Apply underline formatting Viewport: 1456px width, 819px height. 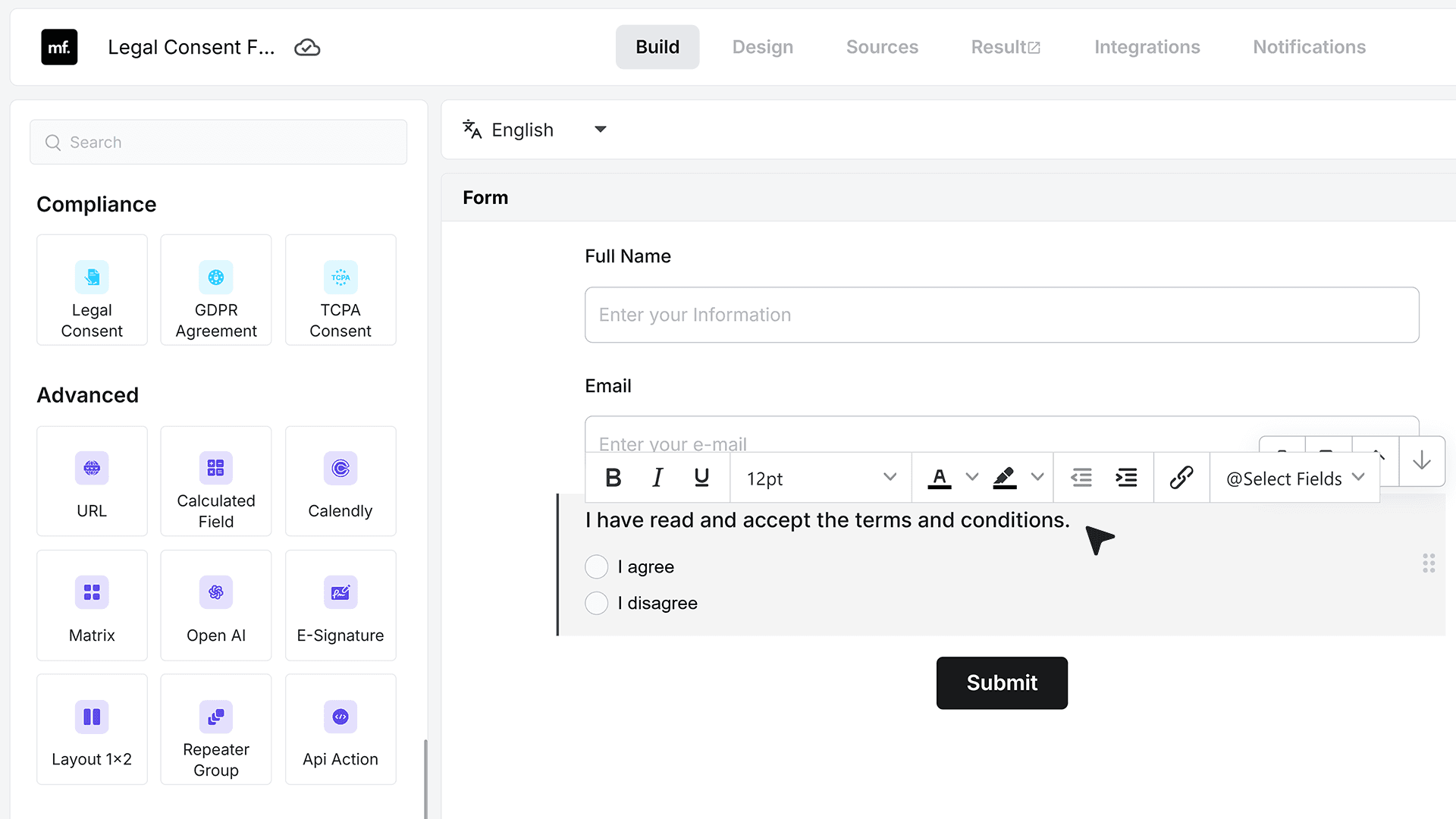tap(701, 478)
